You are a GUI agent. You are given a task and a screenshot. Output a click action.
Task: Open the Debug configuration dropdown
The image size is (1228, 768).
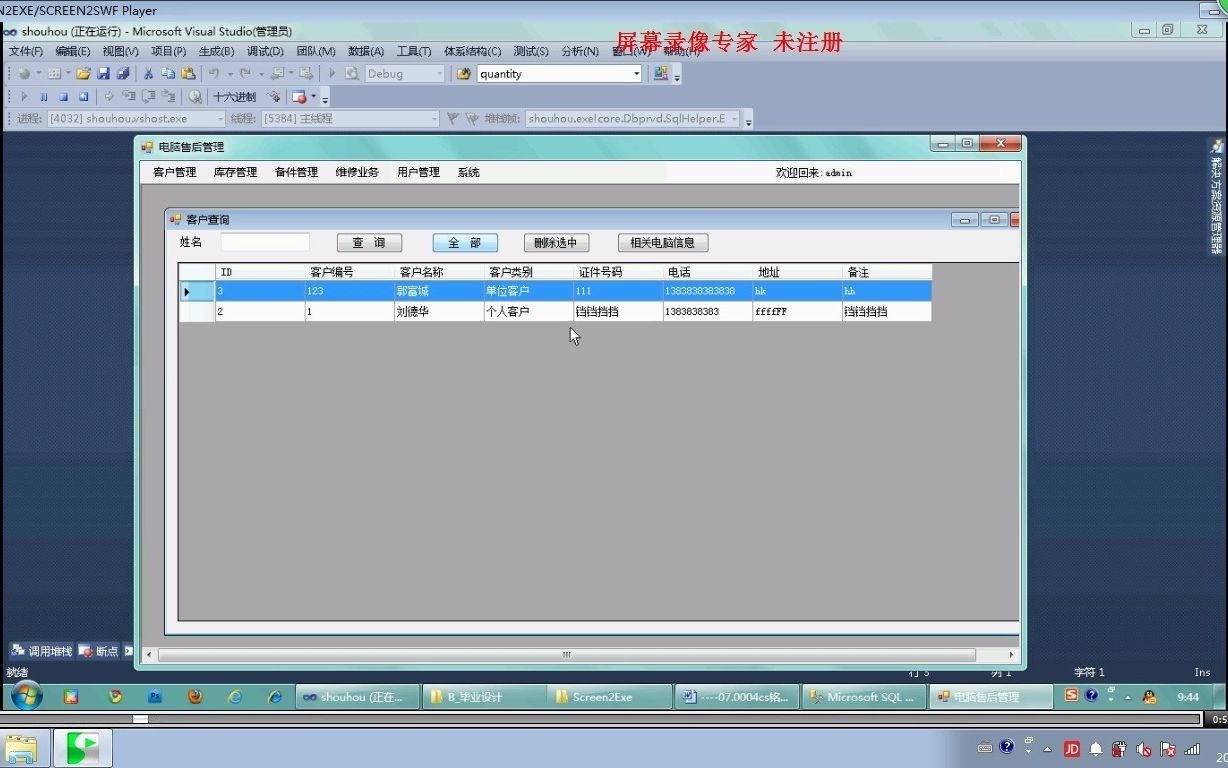440,73
